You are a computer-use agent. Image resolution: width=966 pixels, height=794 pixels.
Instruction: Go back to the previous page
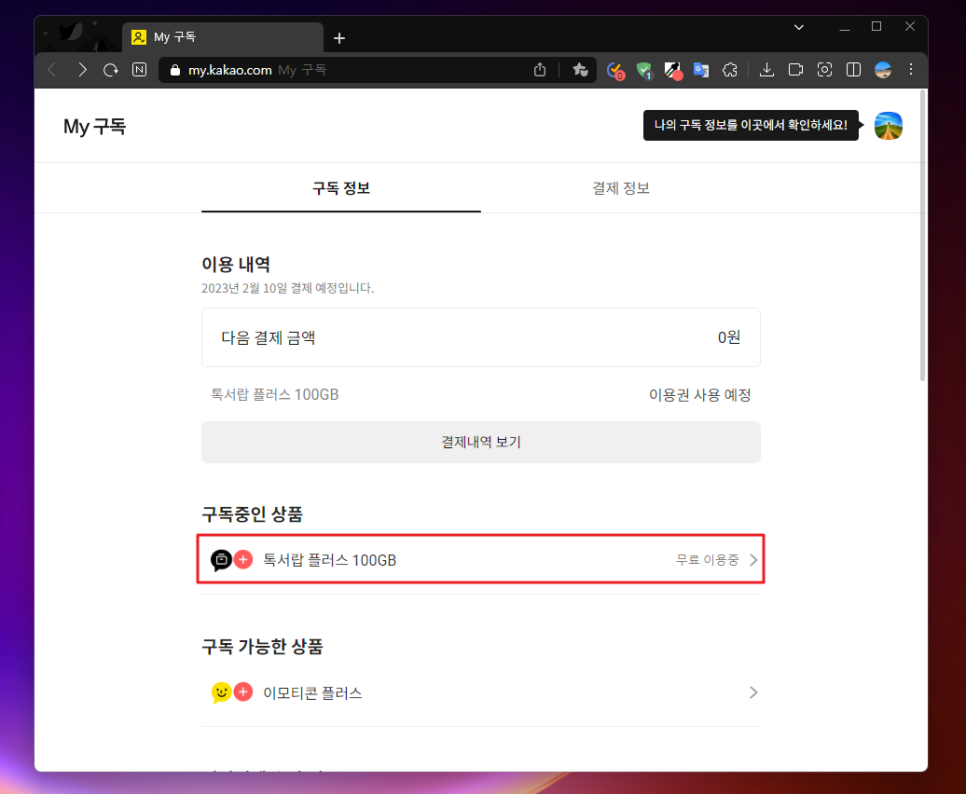tap(52, 70)
